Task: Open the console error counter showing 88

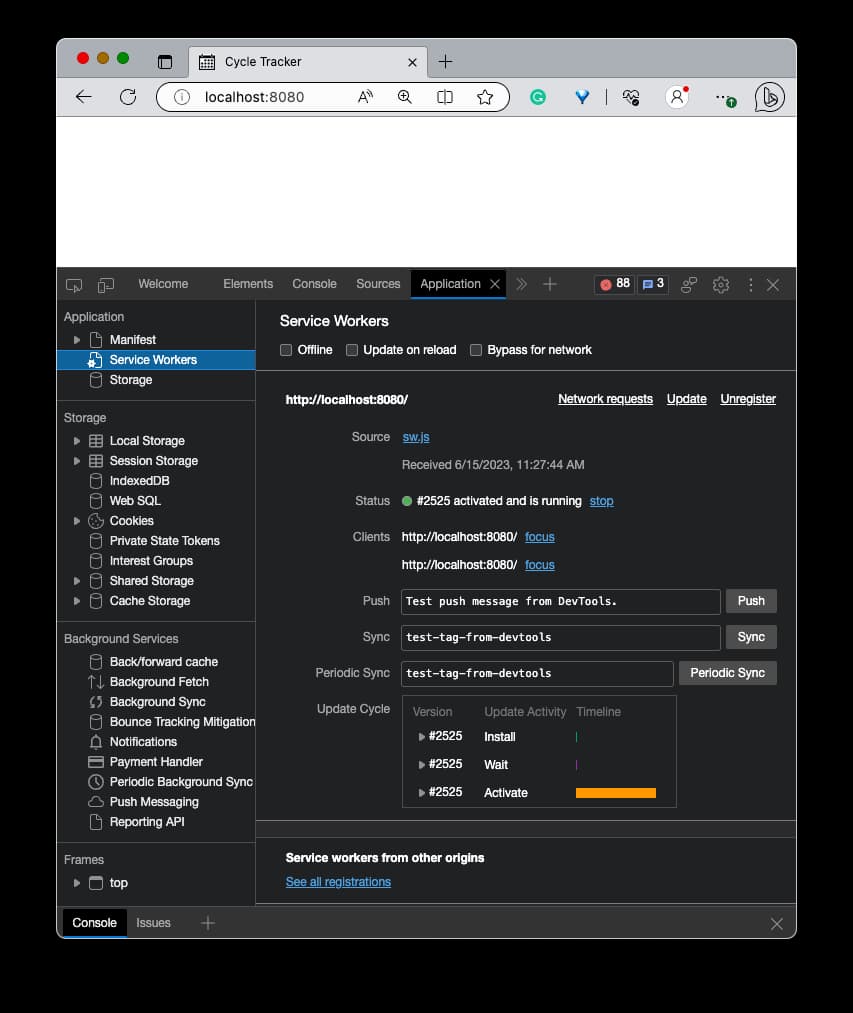Action: point(613,284)
